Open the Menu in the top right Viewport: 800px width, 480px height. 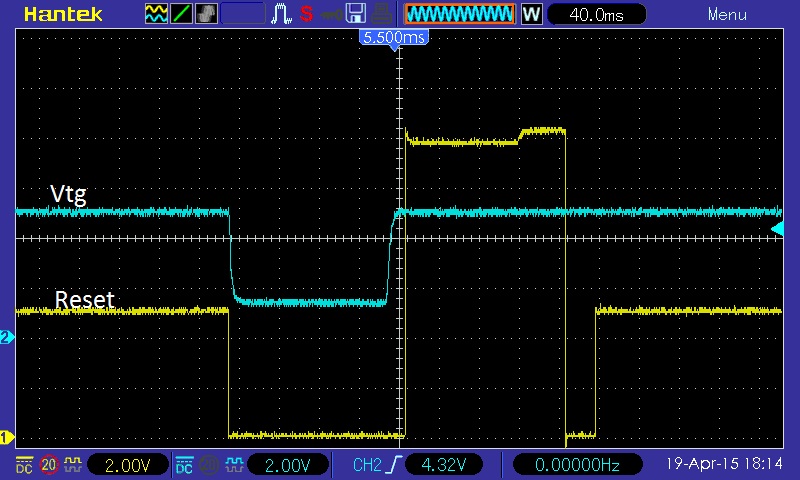coord(727,15)
